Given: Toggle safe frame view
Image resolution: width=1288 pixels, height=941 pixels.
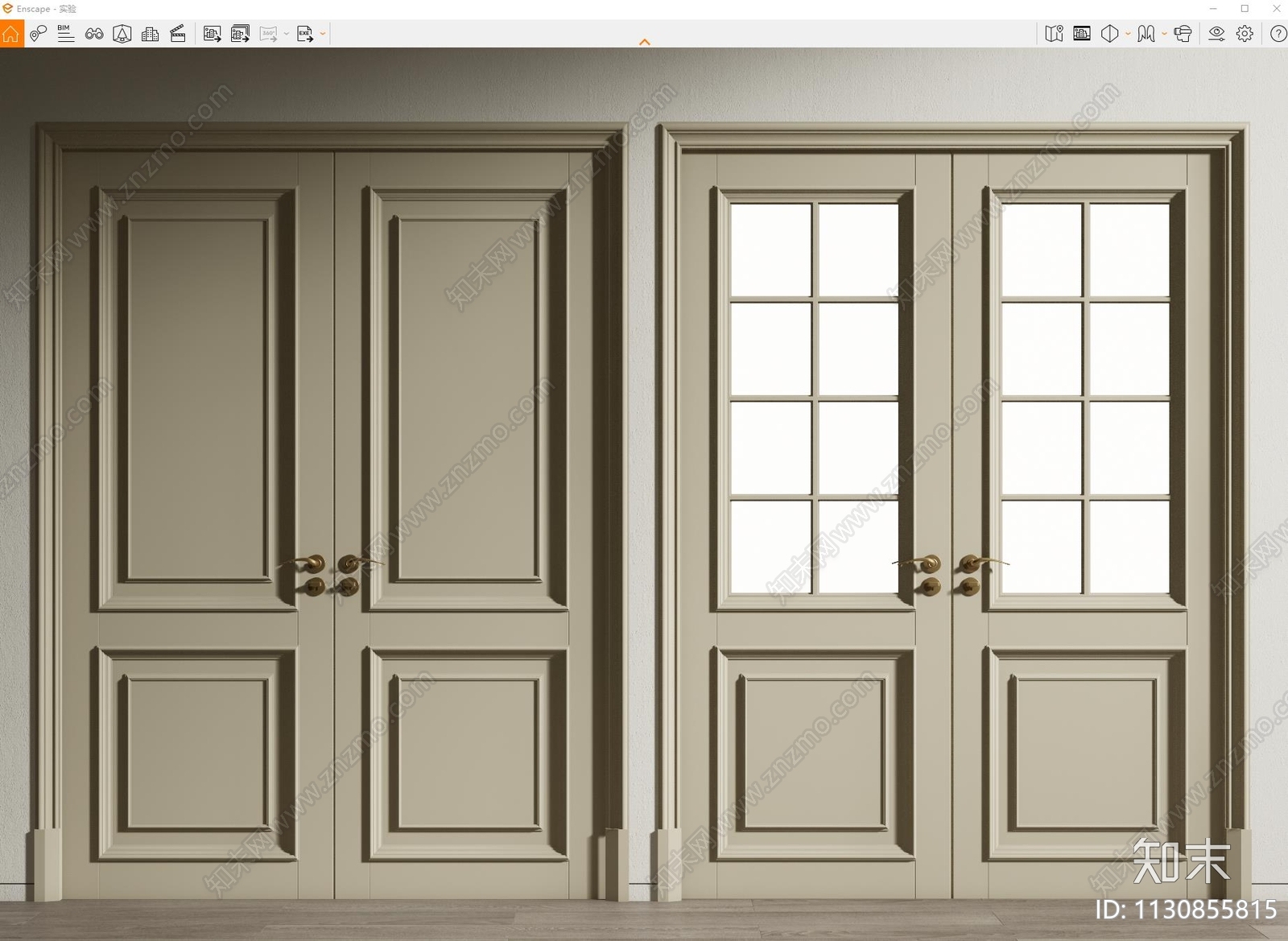Looking at the screenshot, I should (x=1082, y=34).
